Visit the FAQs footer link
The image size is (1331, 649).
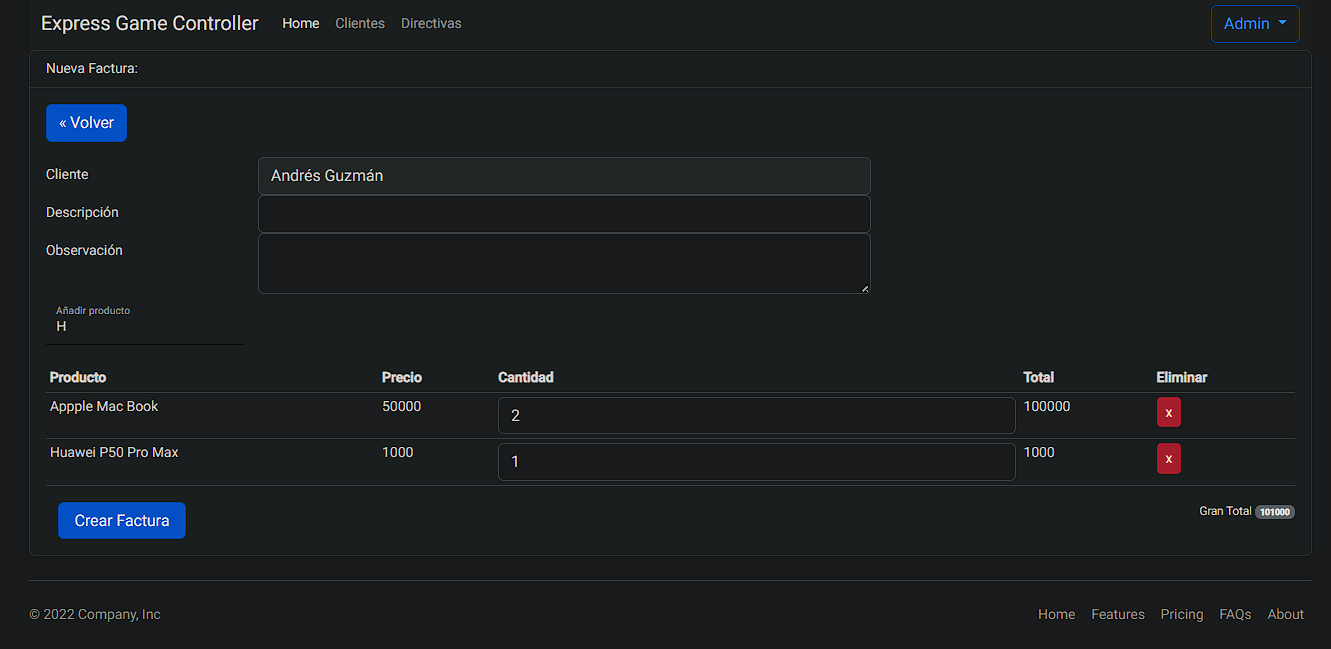[x=1234, y=614]
